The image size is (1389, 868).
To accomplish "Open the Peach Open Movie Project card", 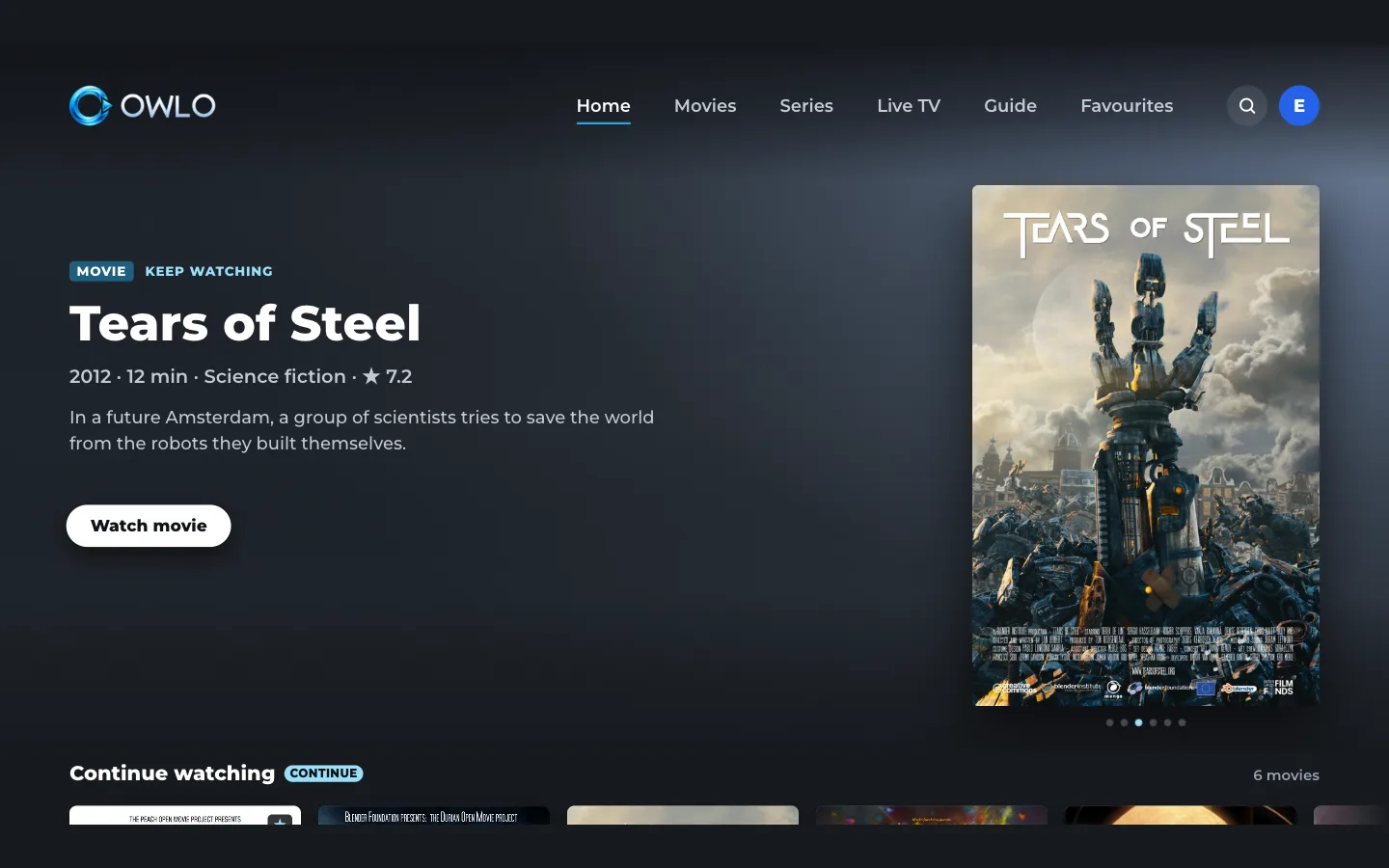I will 185,816.
